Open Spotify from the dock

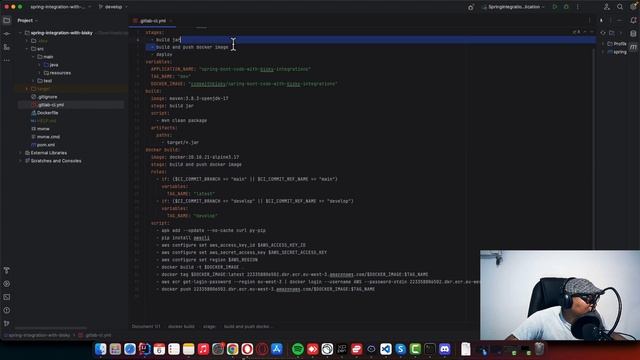(298, 349)
